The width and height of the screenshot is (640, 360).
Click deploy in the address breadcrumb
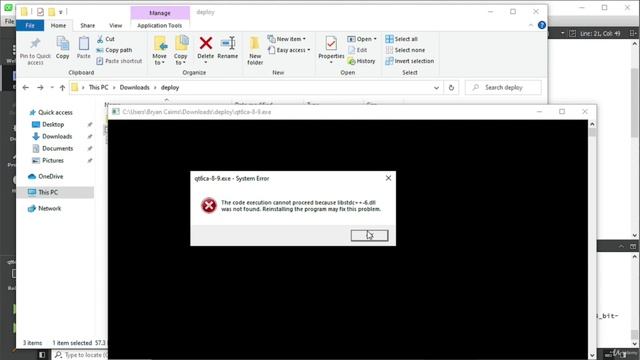point(170,87)
